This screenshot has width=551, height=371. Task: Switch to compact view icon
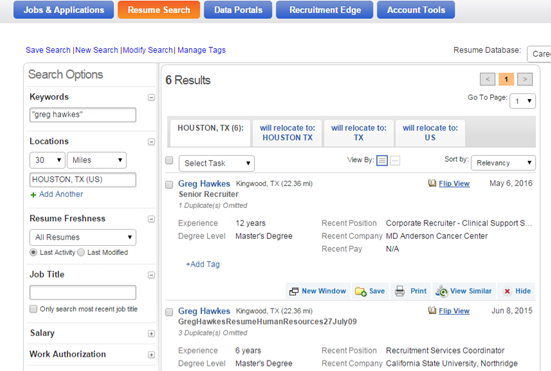pos(395,161)
